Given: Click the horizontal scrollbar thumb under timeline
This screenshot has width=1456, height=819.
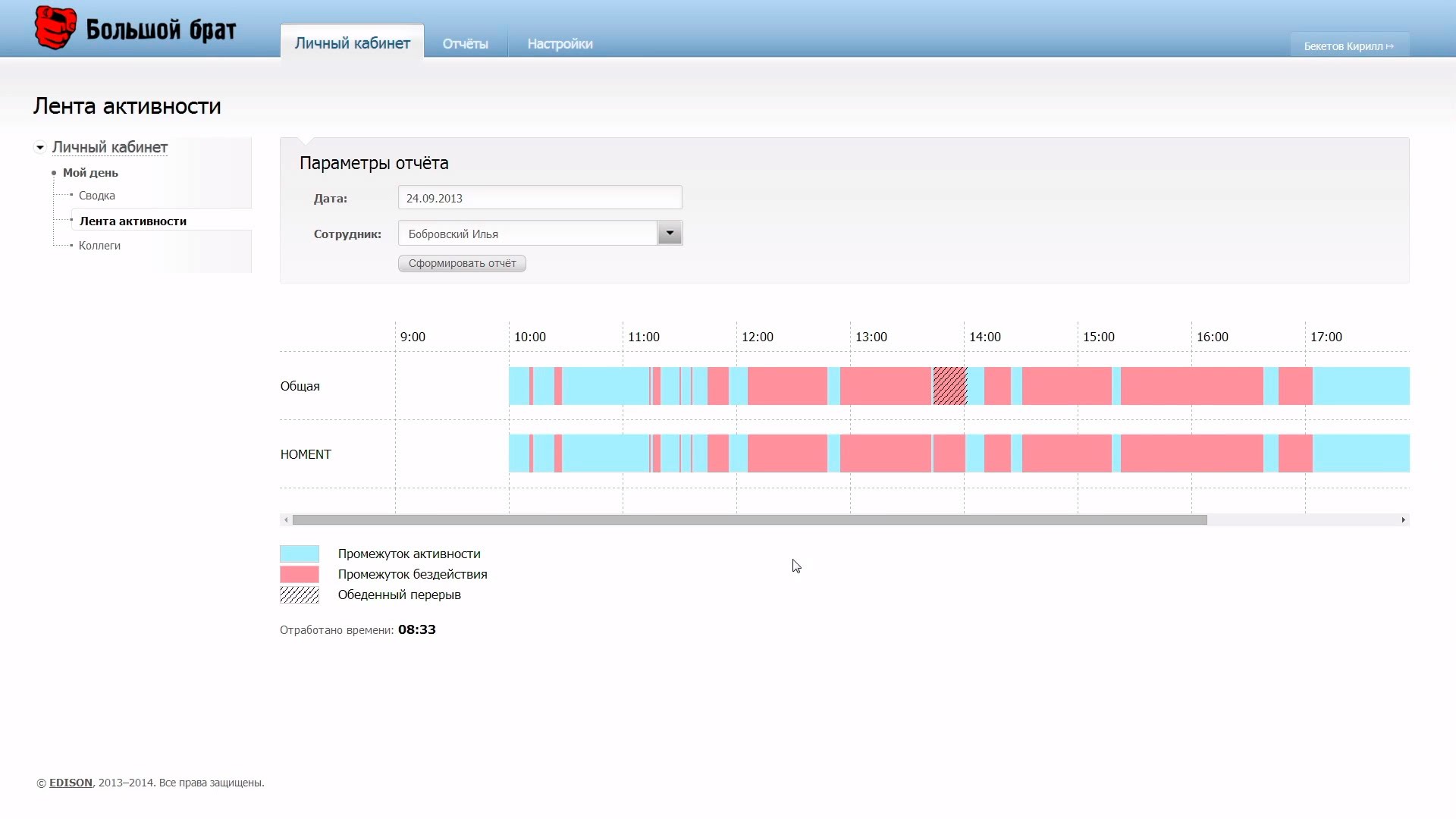Looking at the screenshot, I should point(749,519).
